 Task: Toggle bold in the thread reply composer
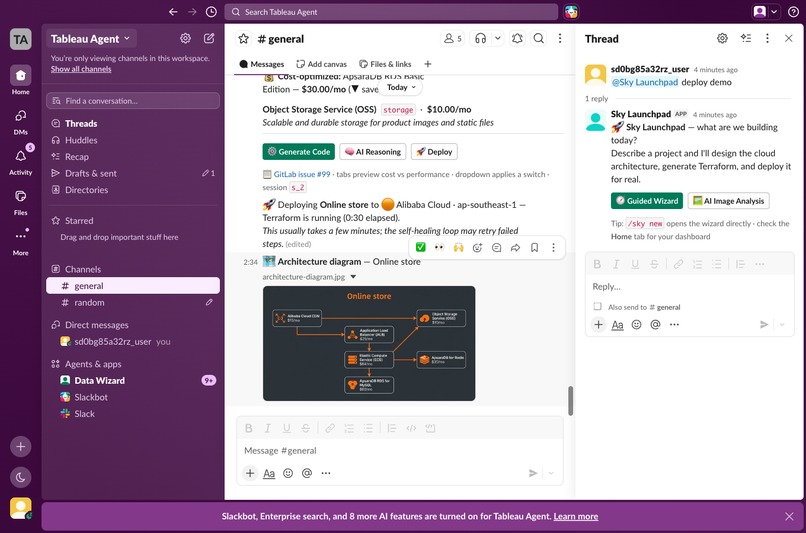tap(597, 264)
